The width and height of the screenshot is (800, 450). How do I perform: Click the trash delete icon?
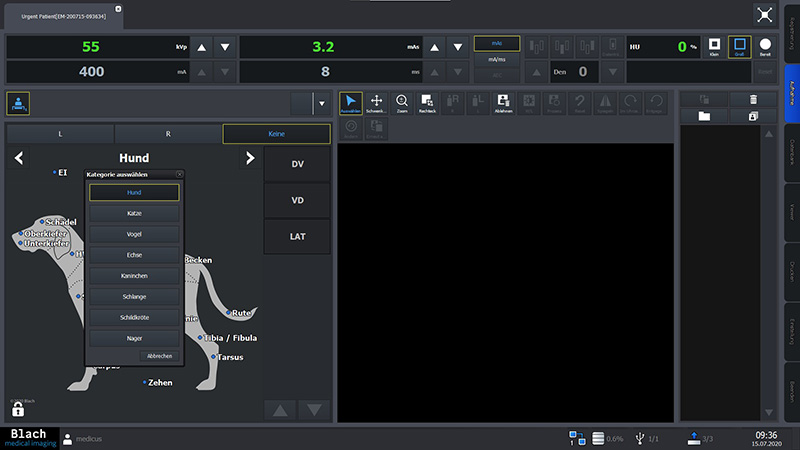pyautogui.click(x=754, y=99)
